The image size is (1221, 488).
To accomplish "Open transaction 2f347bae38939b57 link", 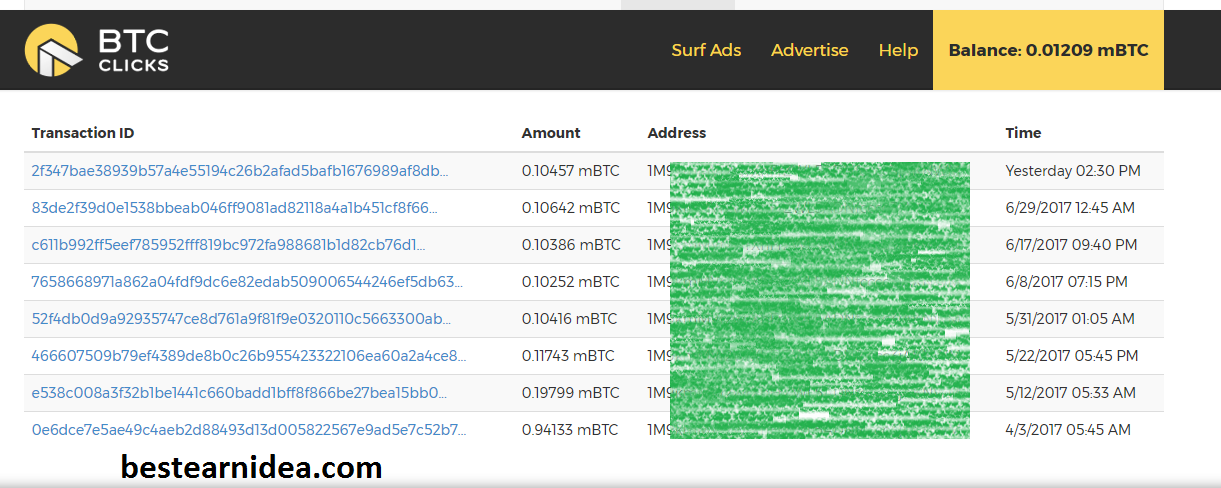I will (240, 171).
